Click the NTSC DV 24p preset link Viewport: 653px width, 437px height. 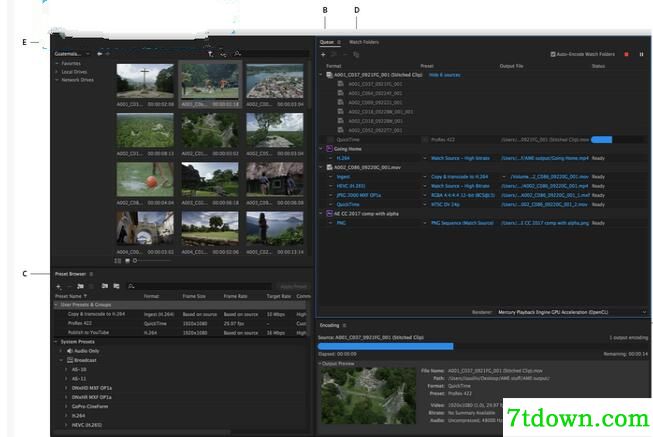coord(445,205)
